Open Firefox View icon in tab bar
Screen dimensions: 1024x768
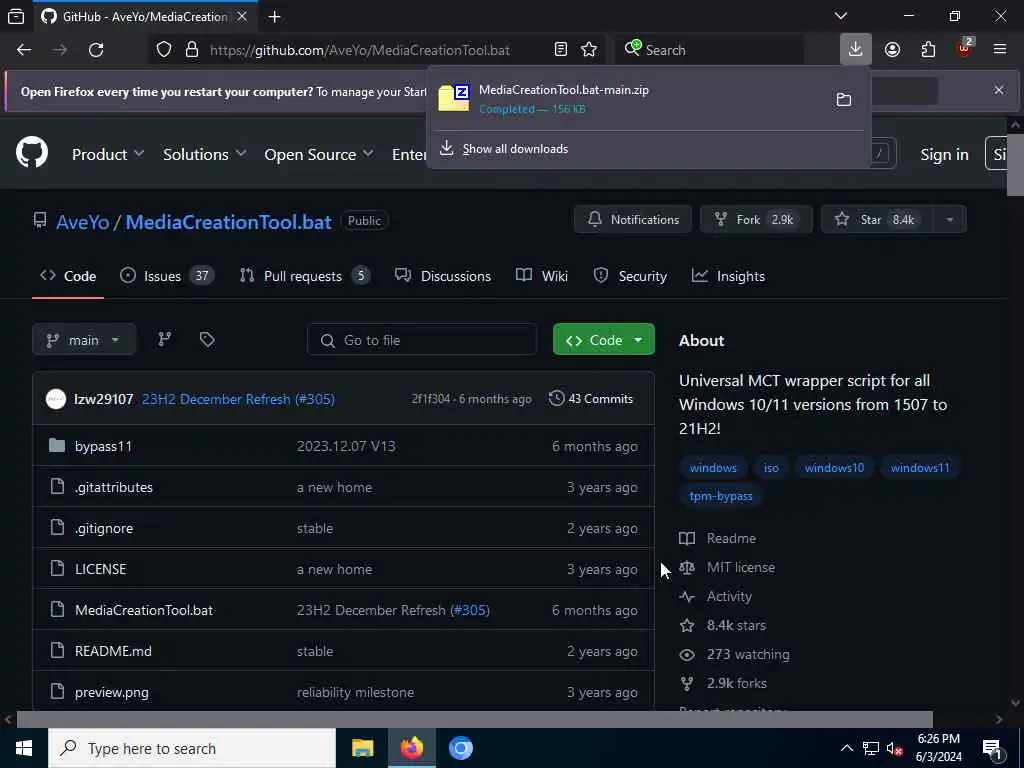pyautogui.click(x=16, y=17)
